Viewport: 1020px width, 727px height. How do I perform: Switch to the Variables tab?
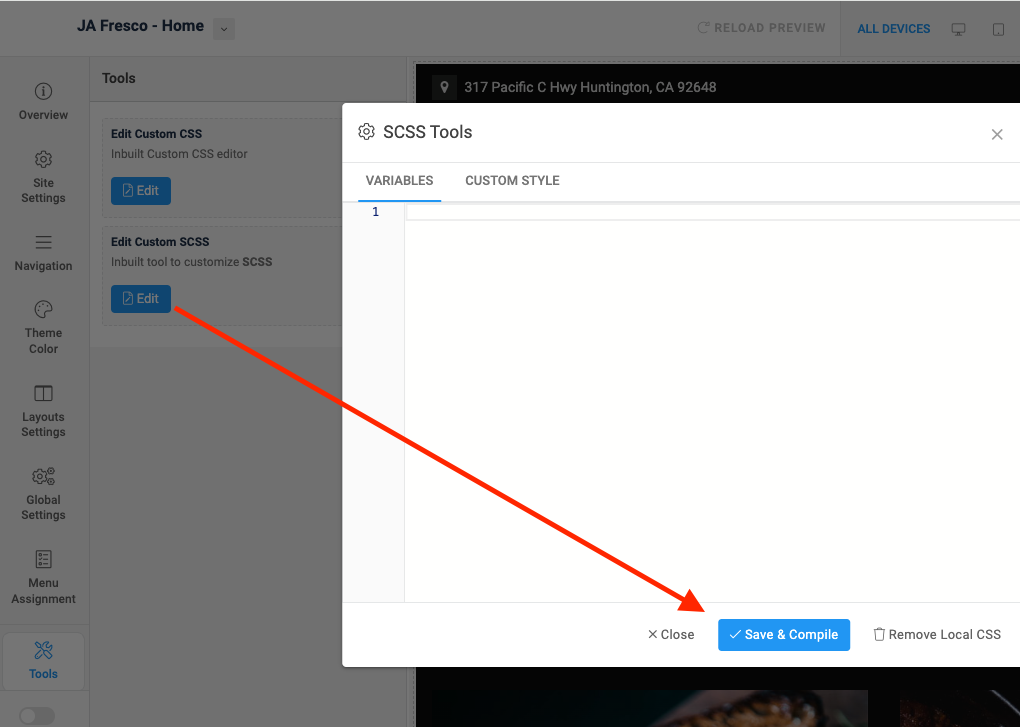point(399,181)
